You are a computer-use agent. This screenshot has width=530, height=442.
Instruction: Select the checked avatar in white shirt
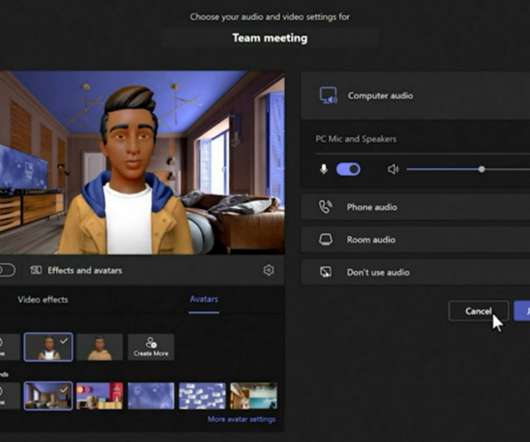[48, 347]
